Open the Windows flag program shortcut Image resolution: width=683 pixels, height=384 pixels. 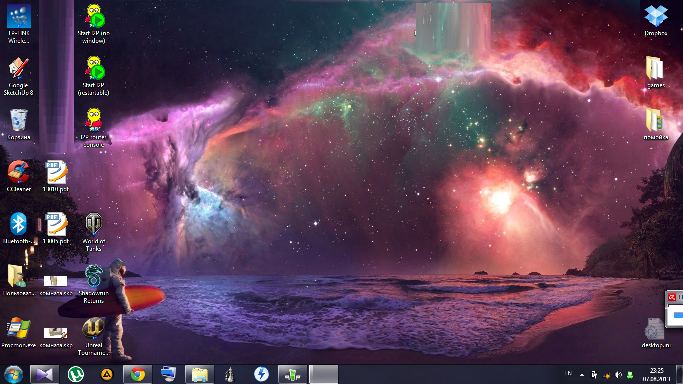point(18,332)
